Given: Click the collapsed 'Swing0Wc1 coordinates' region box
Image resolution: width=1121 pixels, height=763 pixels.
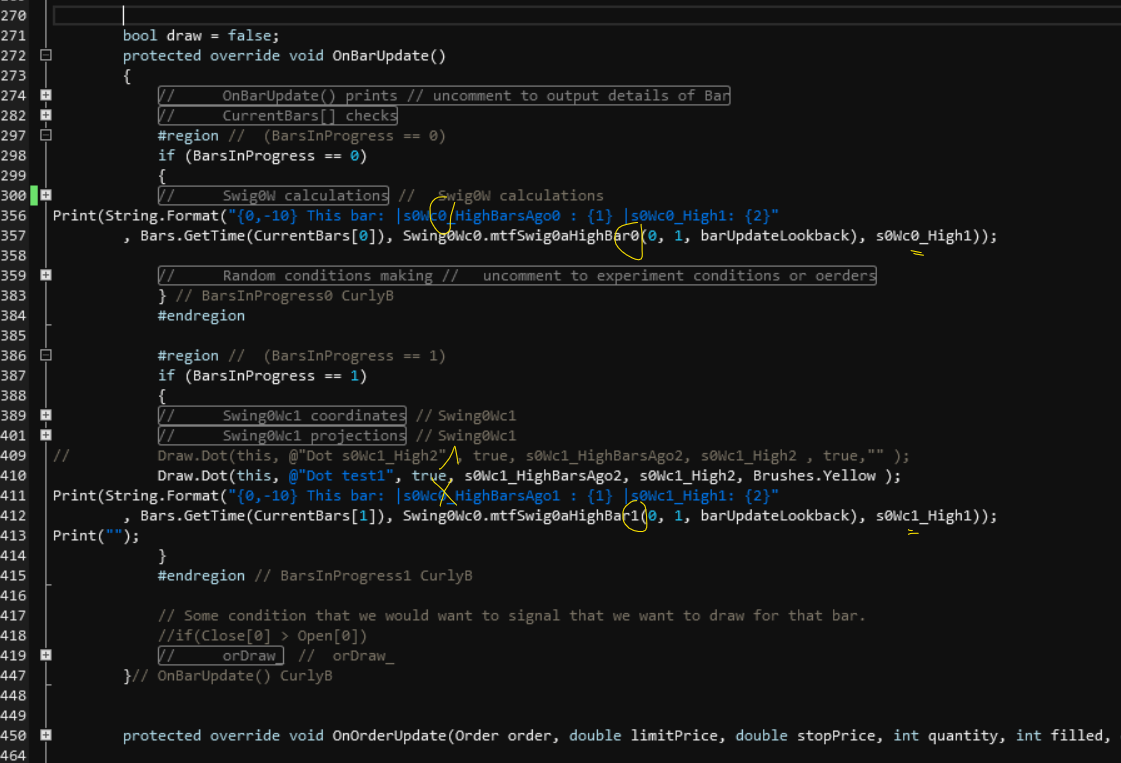Looking at the screenshot, I should [282, 415].
